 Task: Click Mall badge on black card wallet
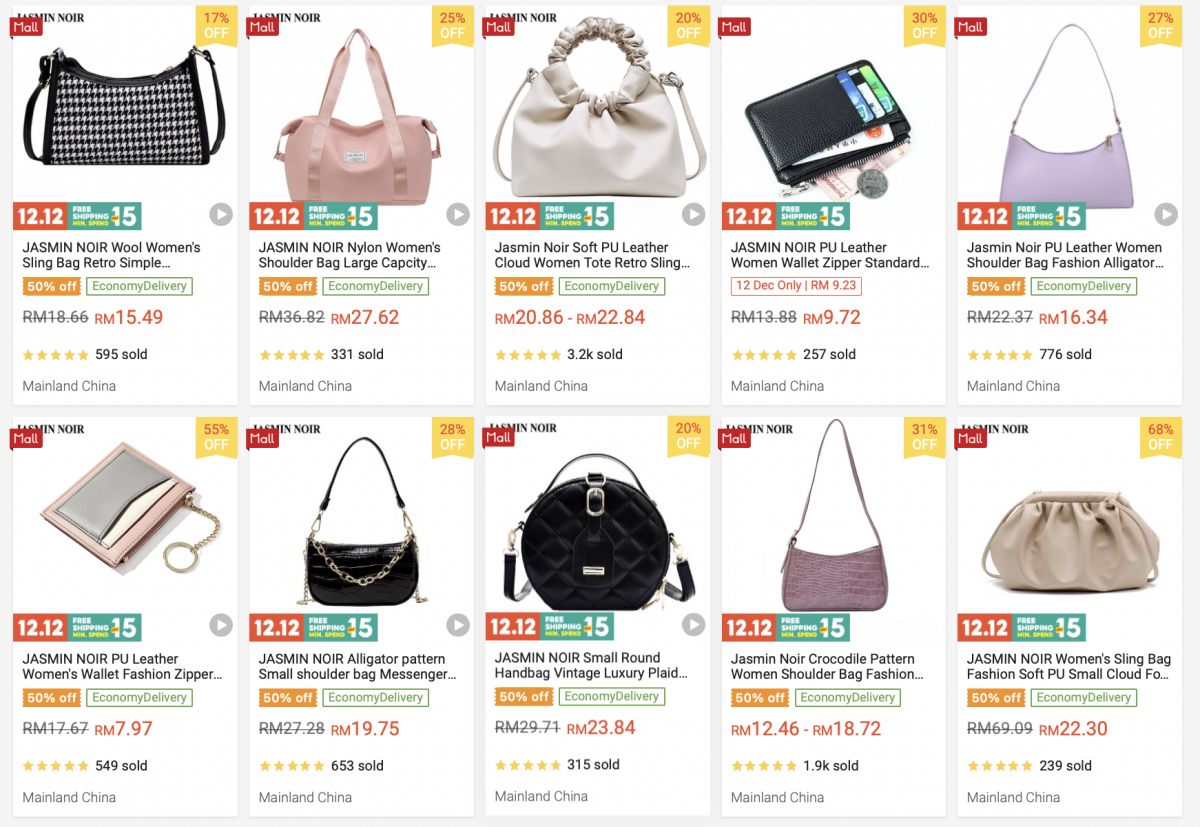click(735, 27)
